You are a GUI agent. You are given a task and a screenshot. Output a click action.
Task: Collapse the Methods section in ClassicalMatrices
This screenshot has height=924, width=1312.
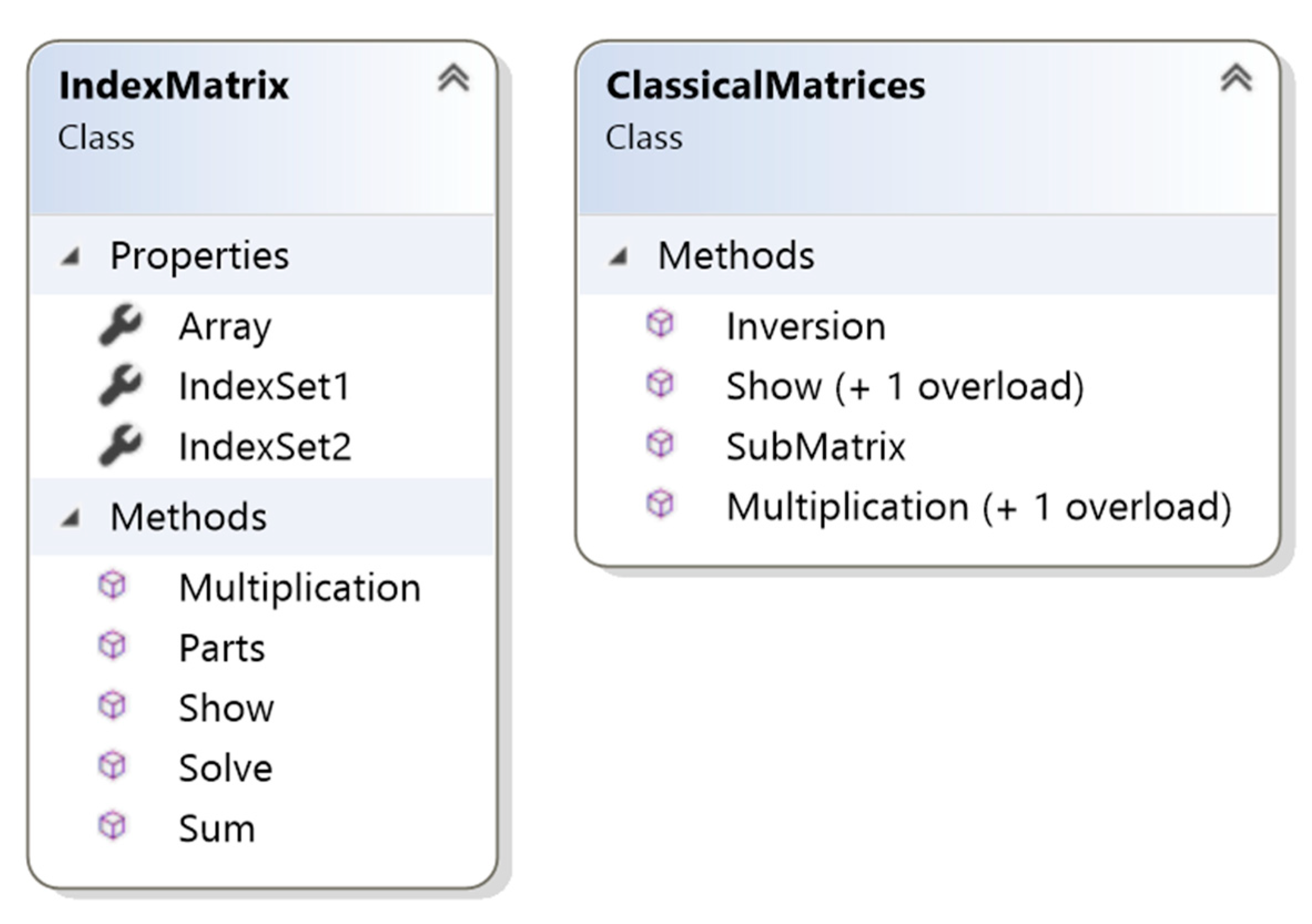pos(618,257)
